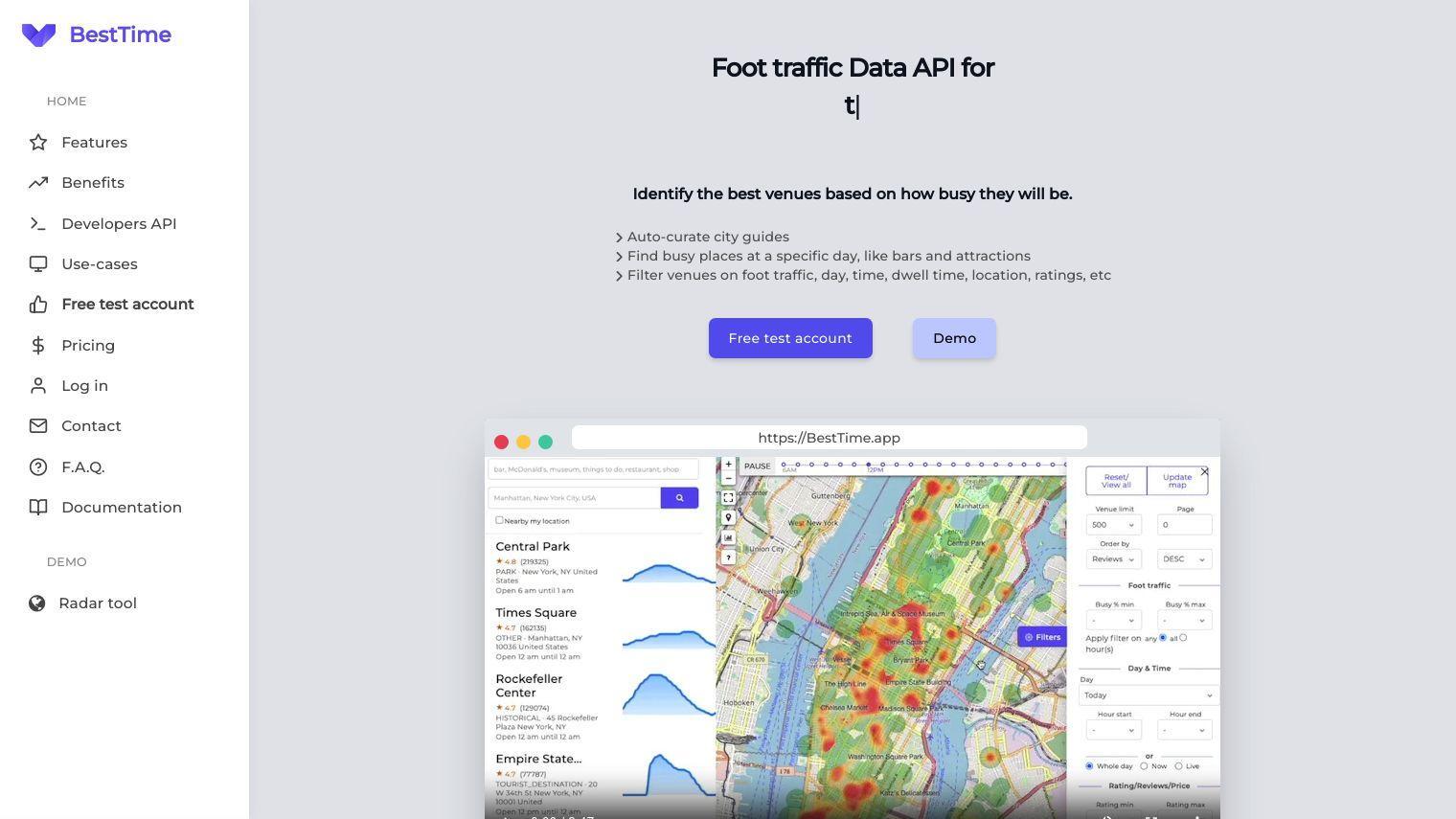Click the purple 'Free test account' button
1456x819 pixels.
click(x=790, y=338)
